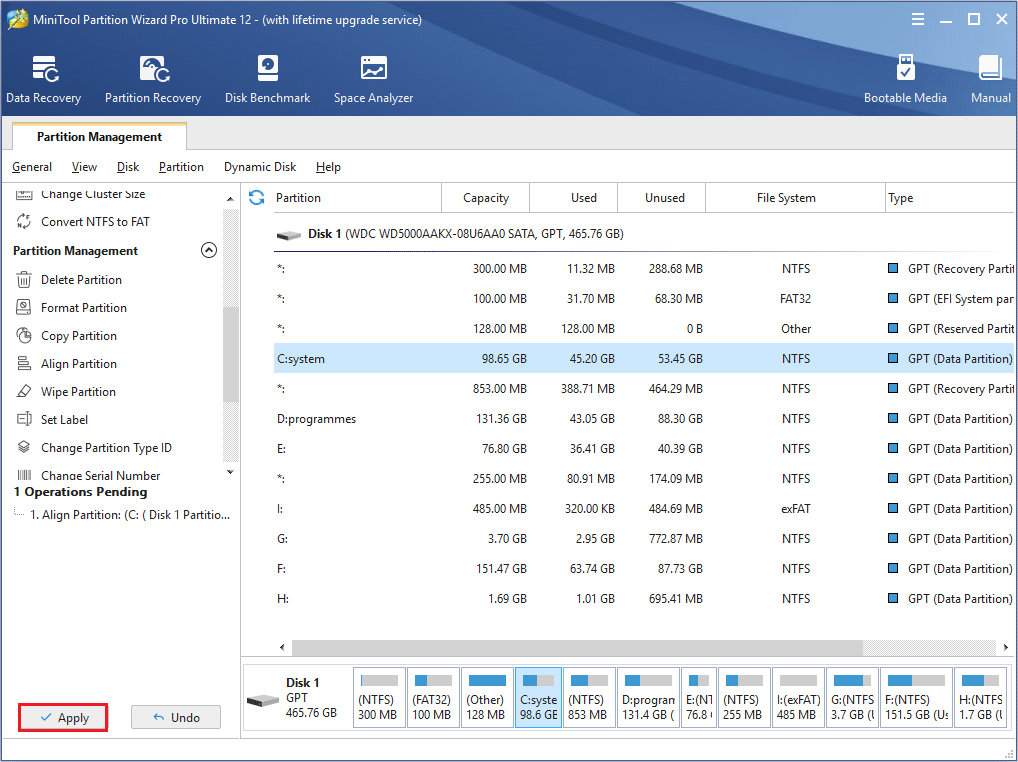Image resolution: width=1018 pixels, height=762 pixels.
Task: Select Disk 1 header row in list
Action: [x=643, y=234]
